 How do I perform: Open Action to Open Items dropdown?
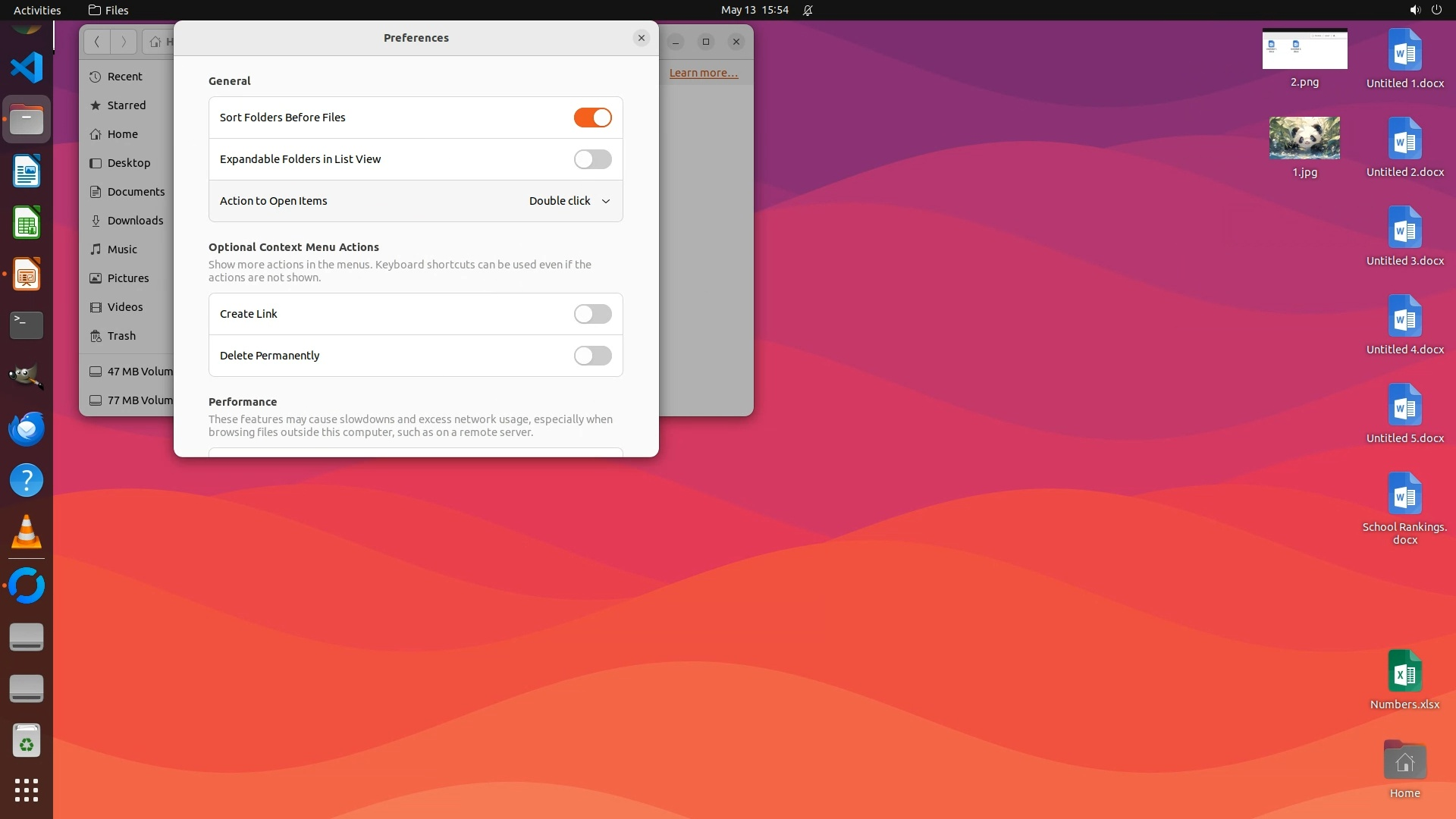pos(570,201)
